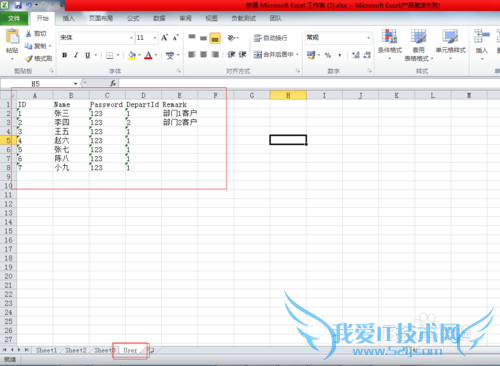The width and height of the screenshot is (500, 366).
Task: Click the fx insert function button
Action: pyautogui.click(x=113, y=83)
